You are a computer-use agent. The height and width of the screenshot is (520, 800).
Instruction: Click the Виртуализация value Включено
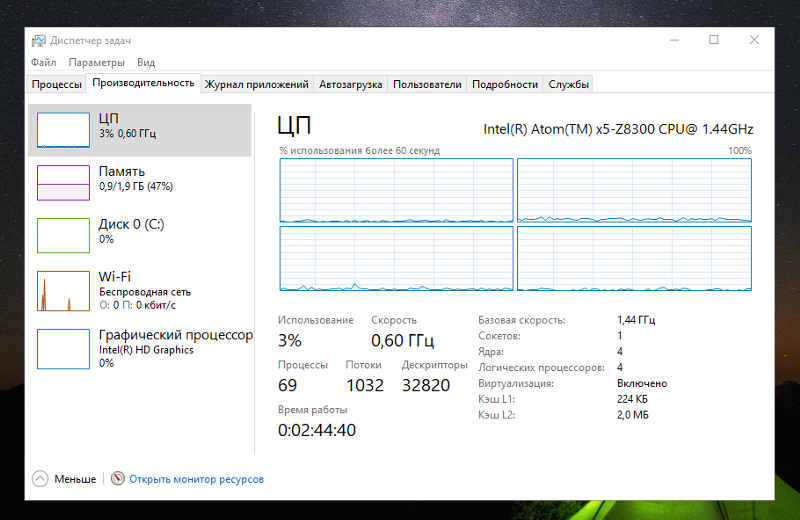point(642,383)
